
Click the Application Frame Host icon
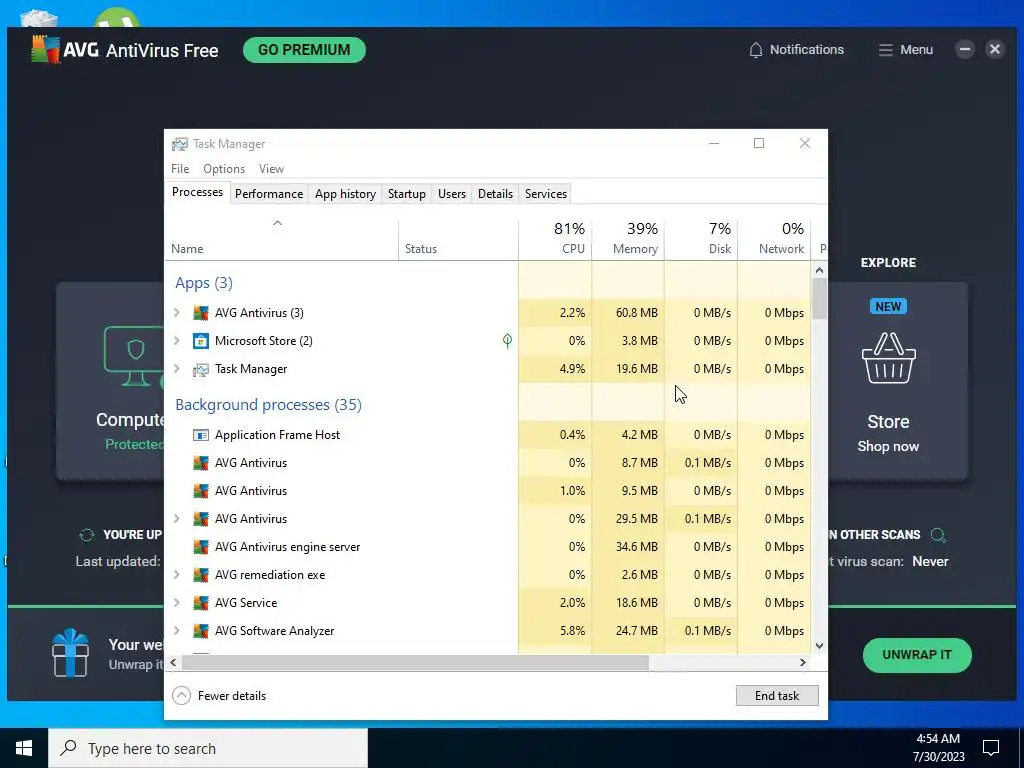(x=200, y=435)
